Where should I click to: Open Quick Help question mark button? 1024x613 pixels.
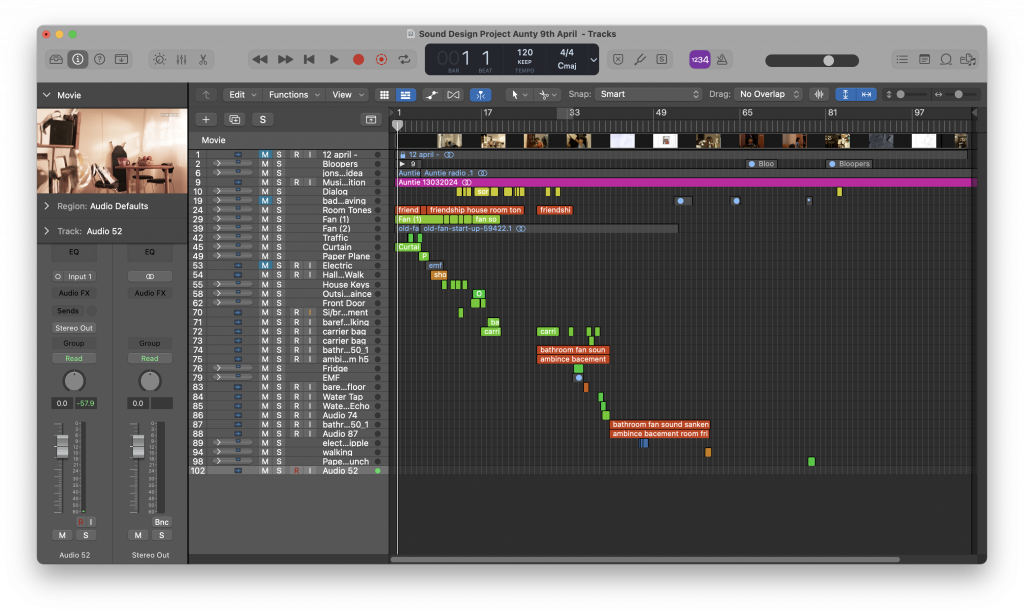pos(99,59)
